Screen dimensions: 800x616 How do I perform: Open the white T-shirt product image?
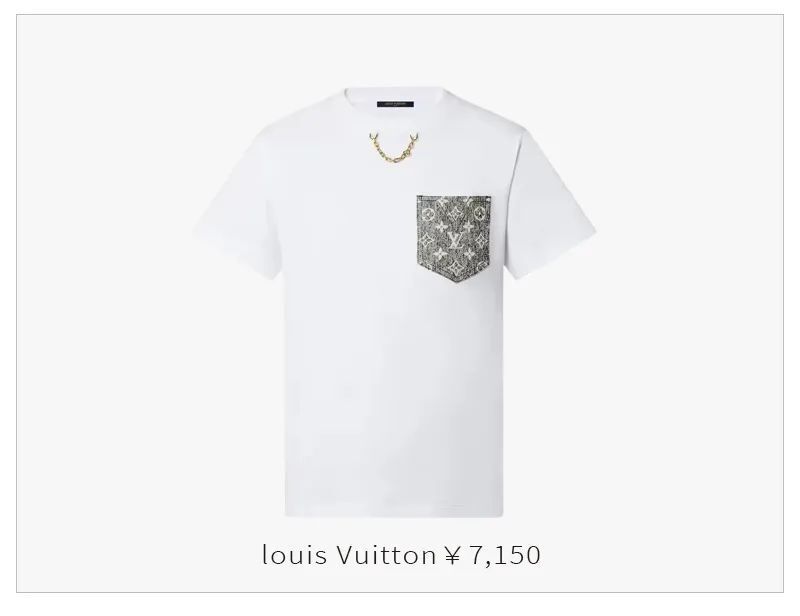(x=395, y=302)
